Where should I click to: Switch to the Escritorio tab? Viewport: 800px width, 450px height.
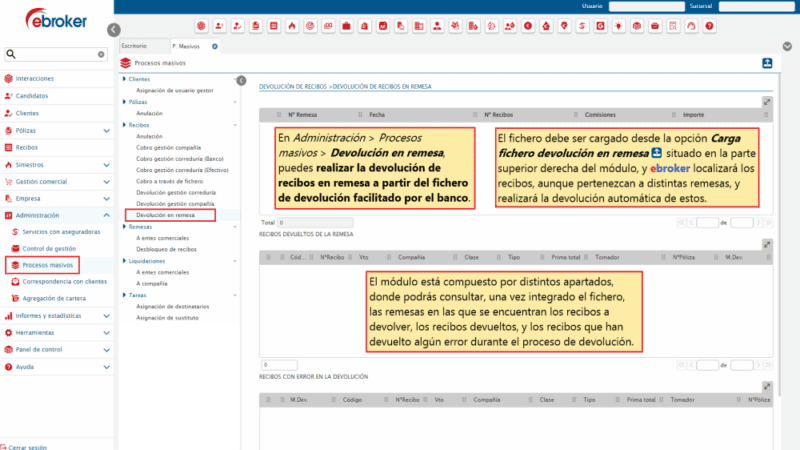point(134,46)
